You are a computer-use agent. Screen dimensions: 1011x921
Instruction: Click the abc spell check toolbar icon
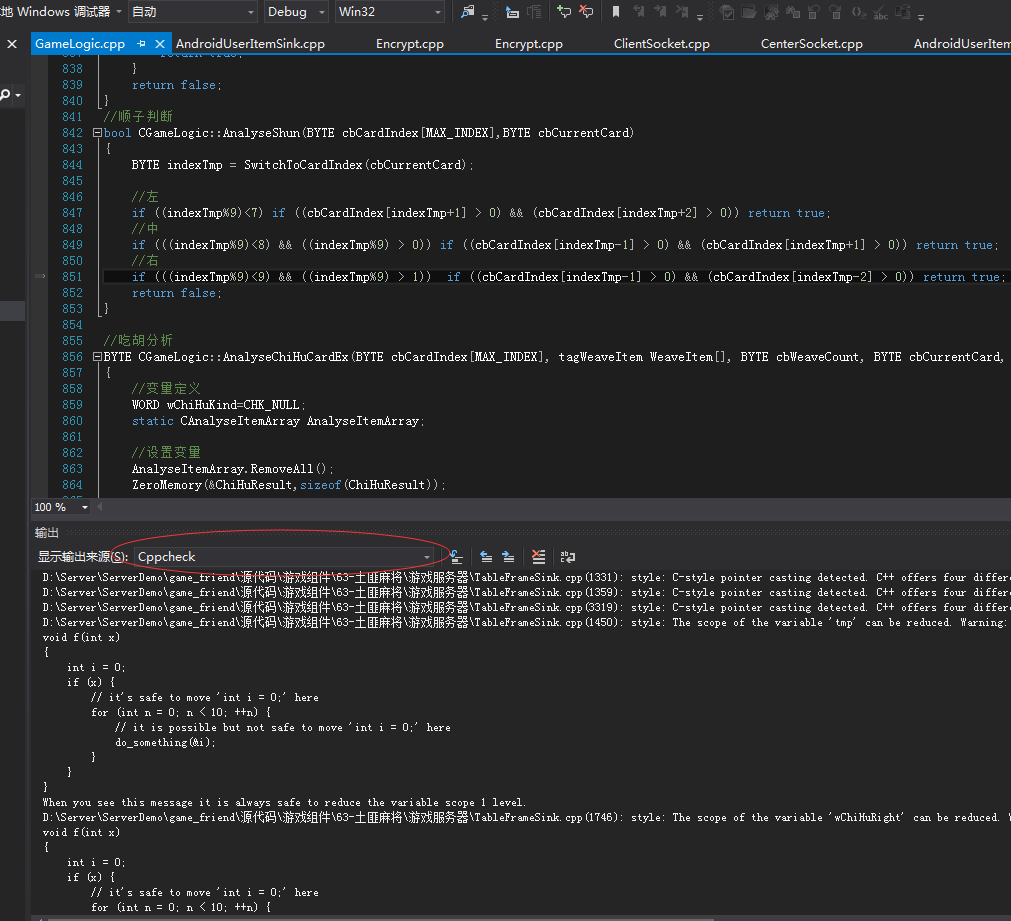tap(881, 12)
